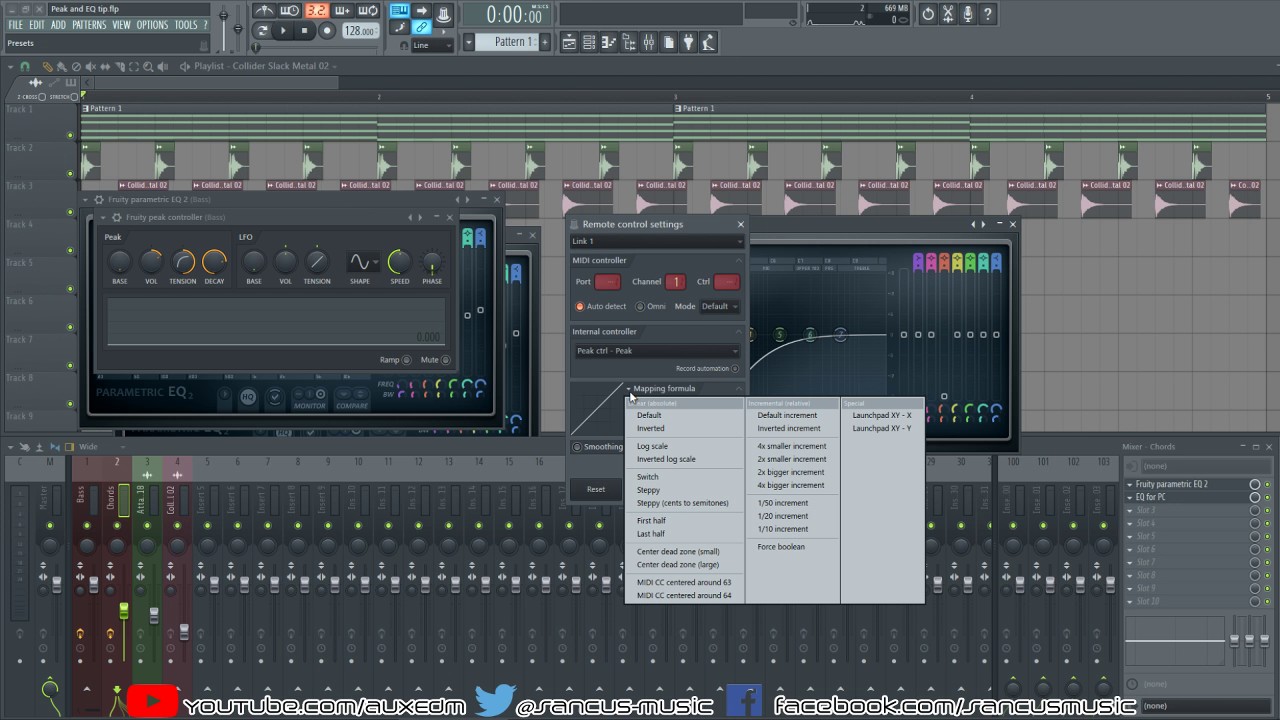Mute Track 1 in the Playlist

(70, 135)
